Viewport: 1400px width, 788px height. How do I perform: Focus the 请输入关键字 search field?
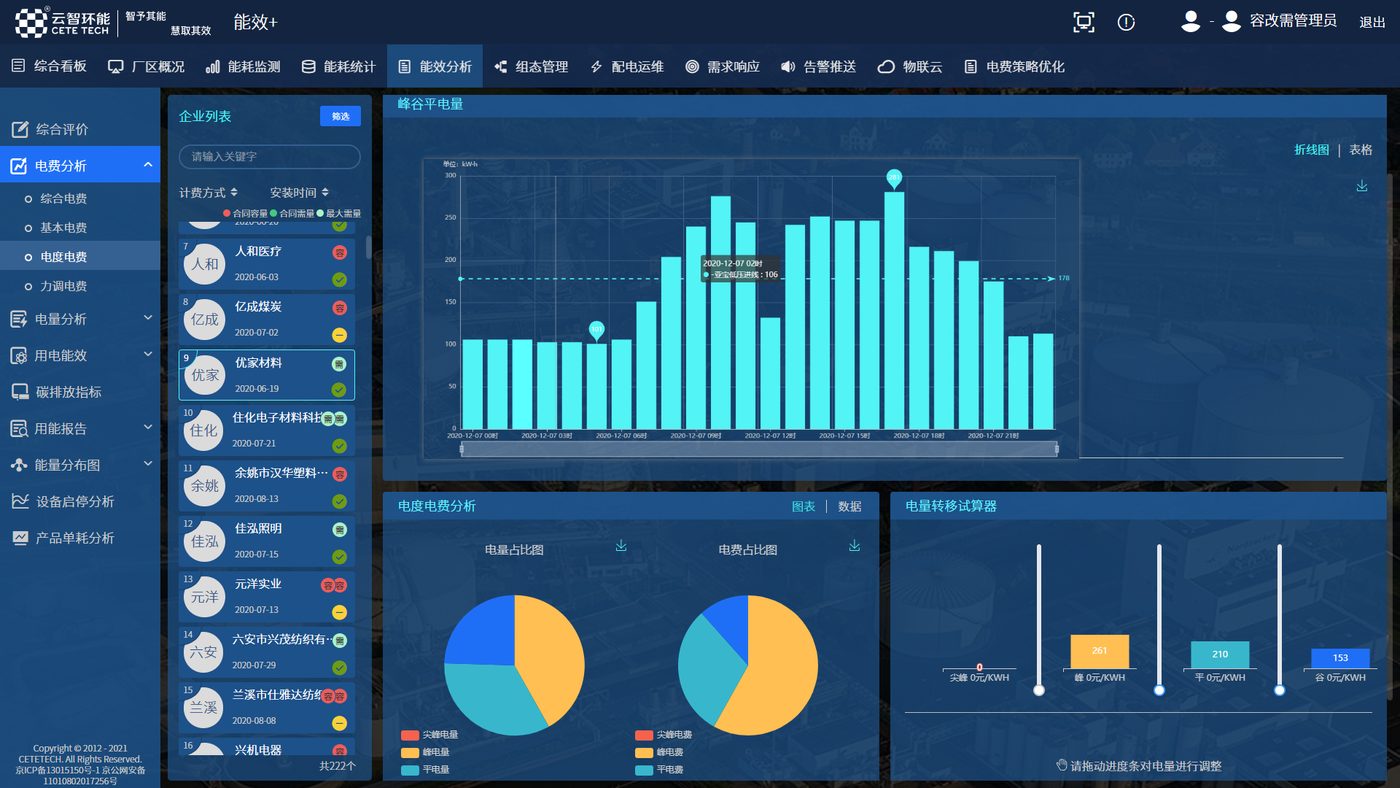point(270,157)
